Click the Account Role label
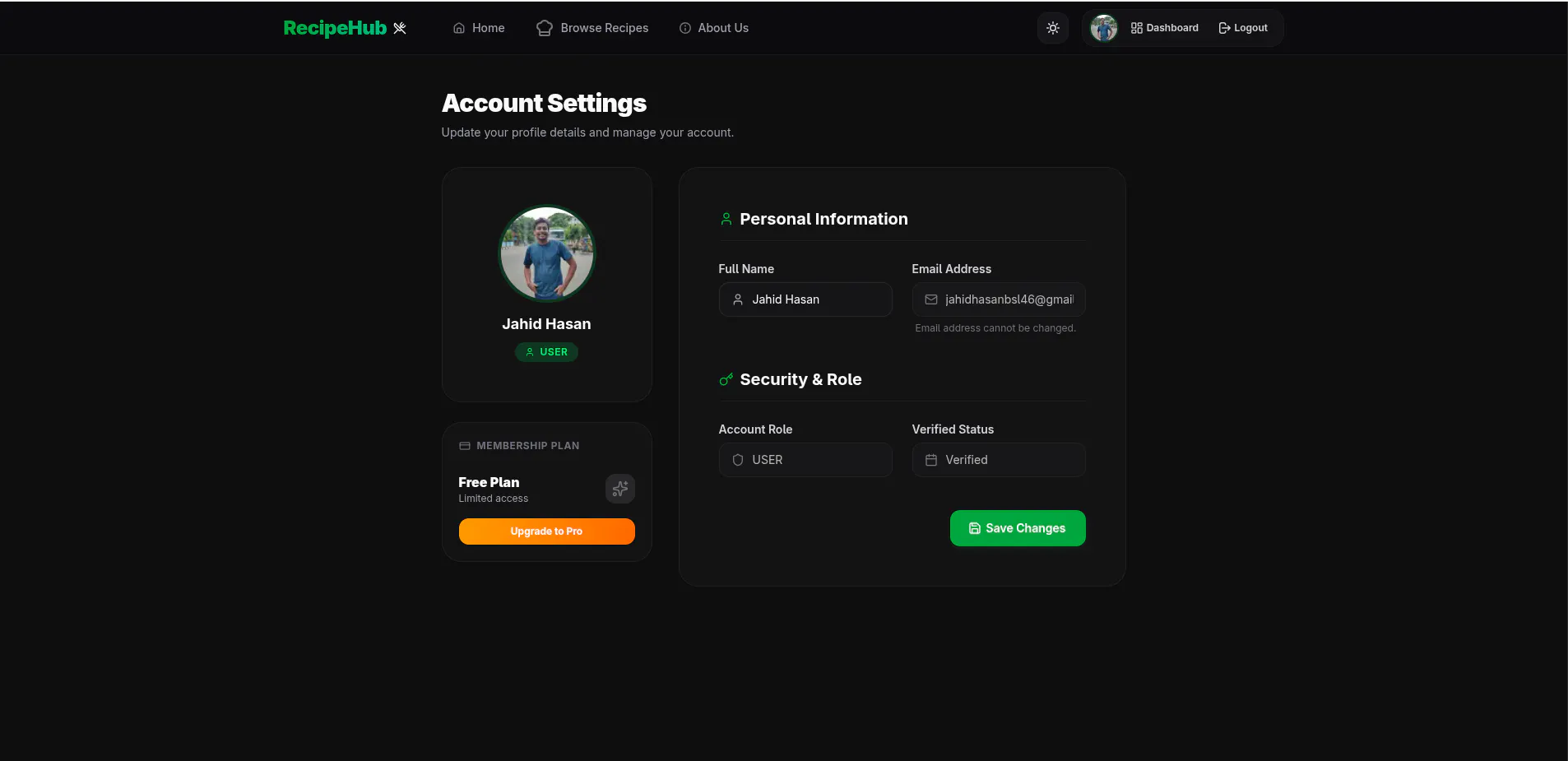1568x761 pixels. [755, 429]
